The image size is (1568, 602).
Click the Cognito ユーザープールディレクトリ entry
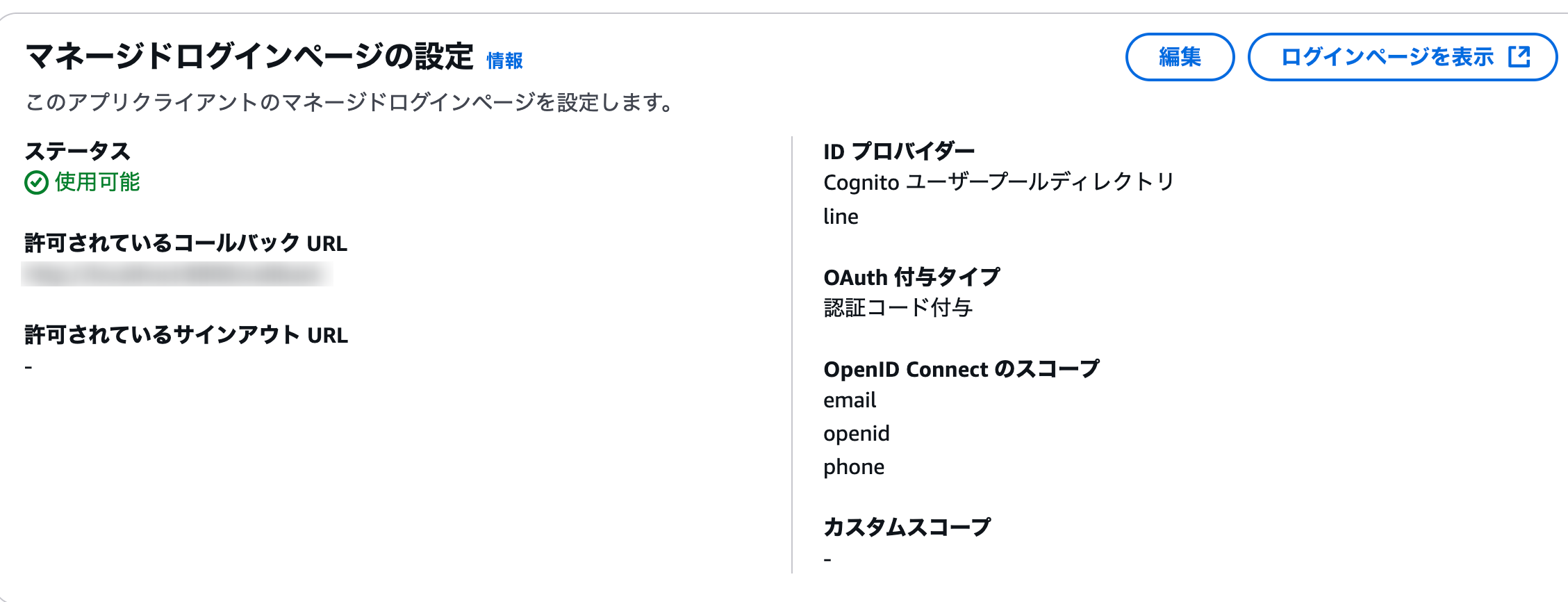click(998, 182)
